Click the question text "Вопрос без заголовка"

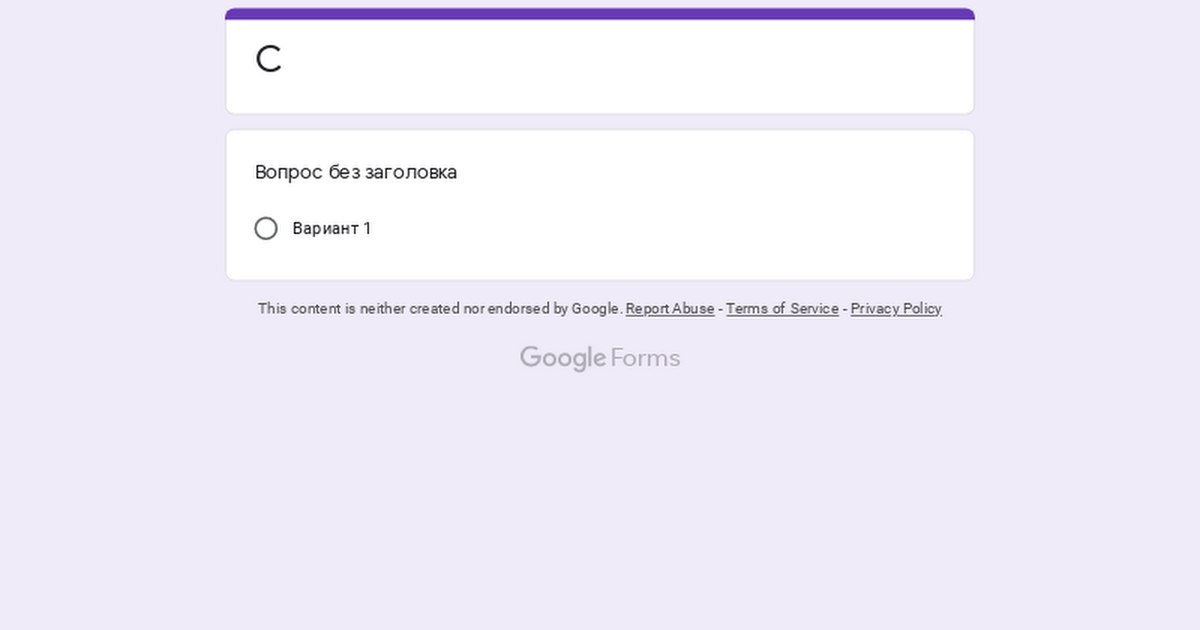(x=356, y=172)
